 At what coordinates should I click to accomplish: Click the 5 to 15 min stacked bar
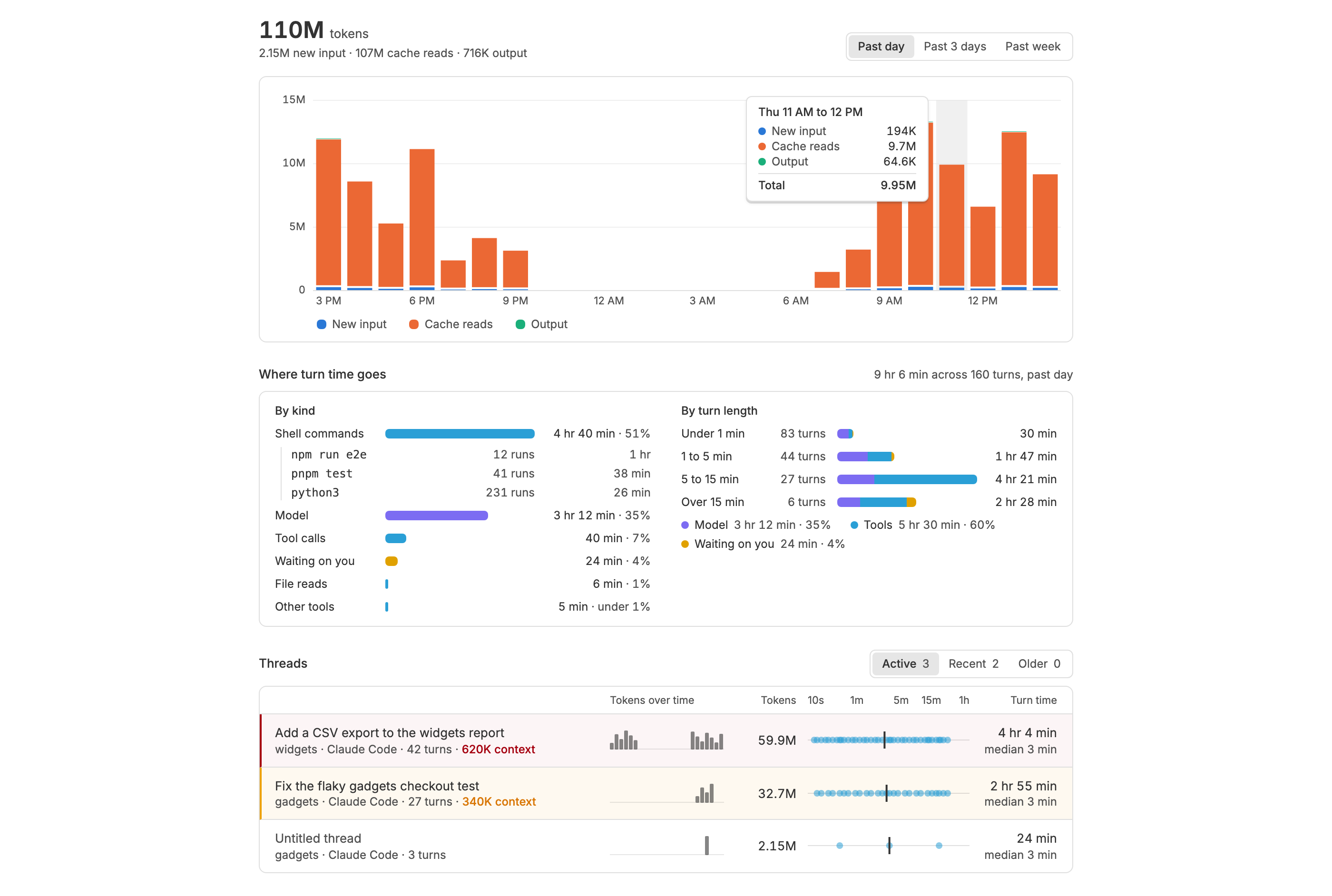[x=907, y=479]
